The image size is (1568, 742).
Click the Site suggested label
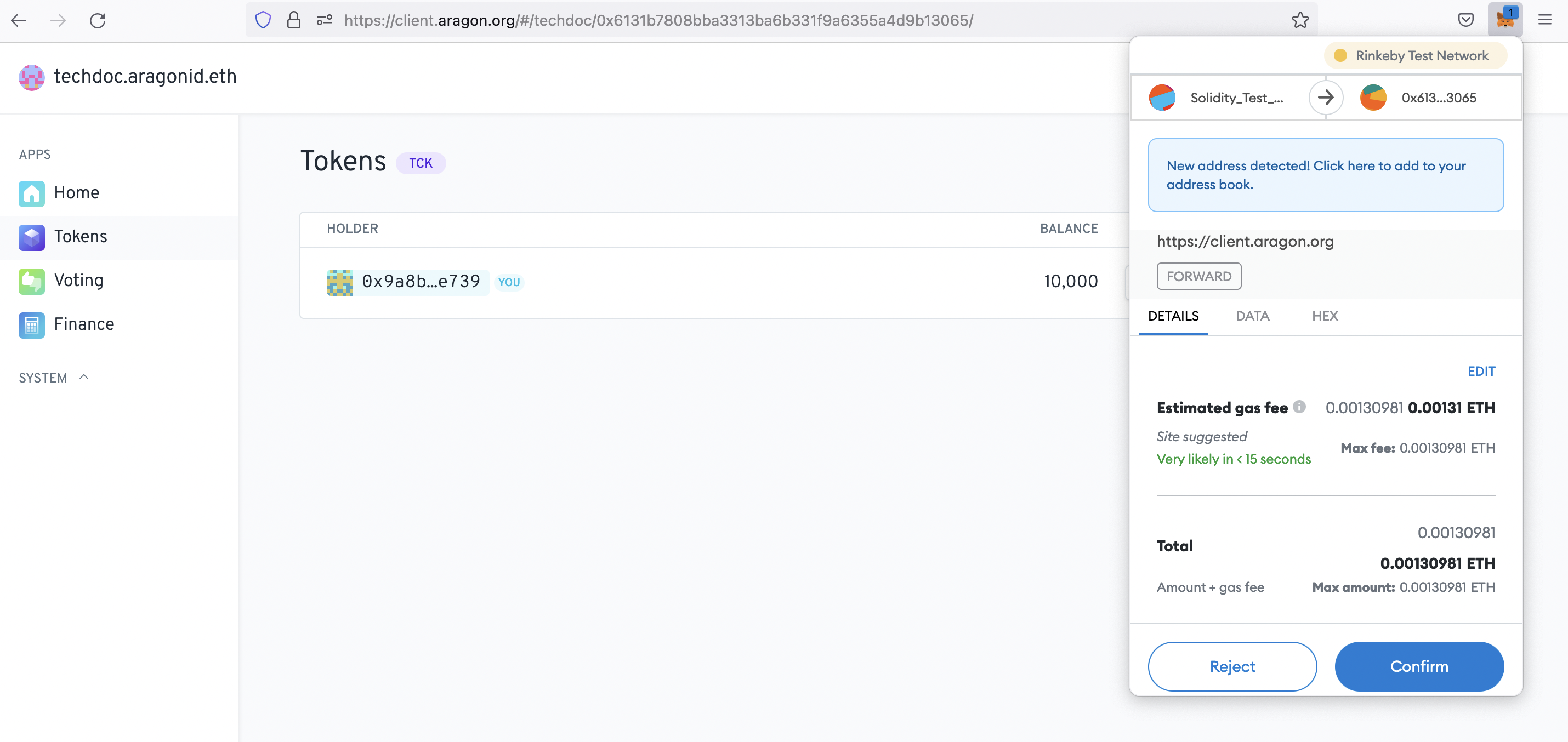coord(1202,436)
